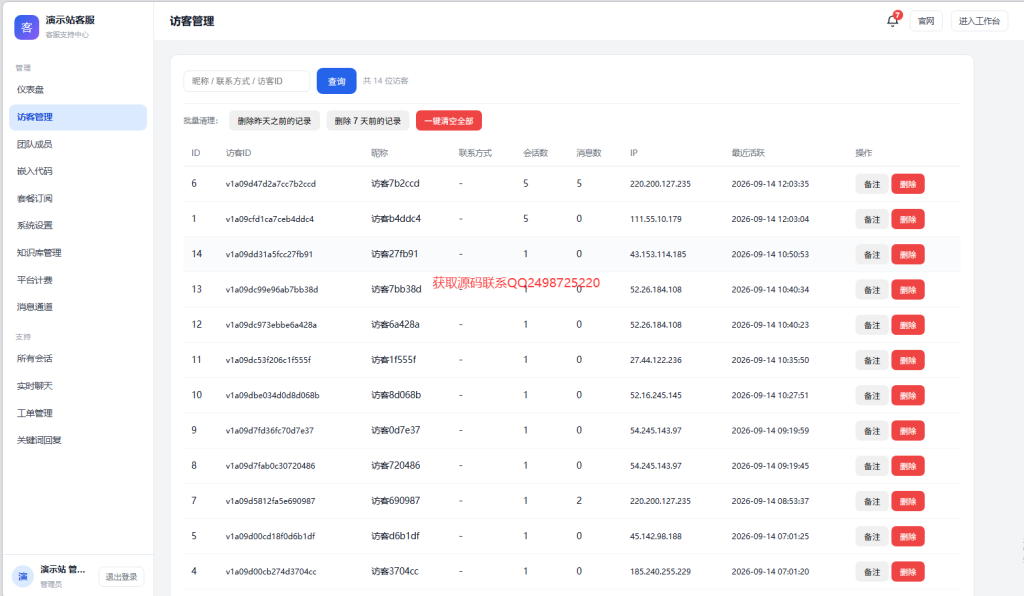
Task: Delete visitor 访客27fb91
Action: point(908,255)
